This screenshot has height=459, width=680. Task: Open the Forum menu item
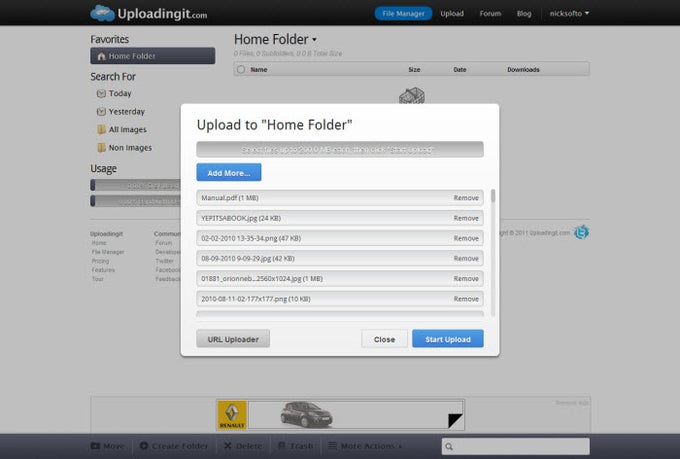pos(490,13)
